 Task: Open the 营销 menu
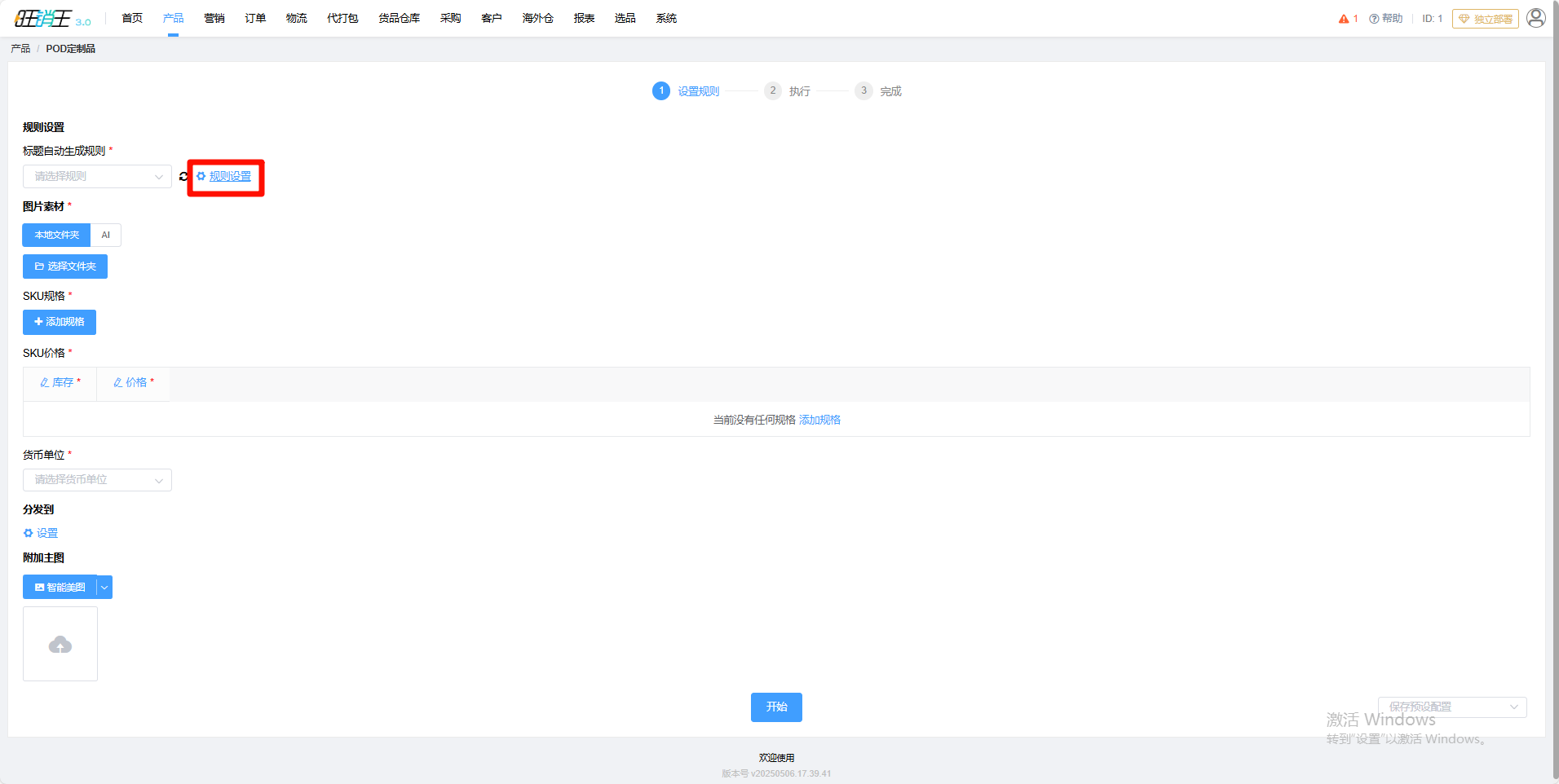click(214, 18)
